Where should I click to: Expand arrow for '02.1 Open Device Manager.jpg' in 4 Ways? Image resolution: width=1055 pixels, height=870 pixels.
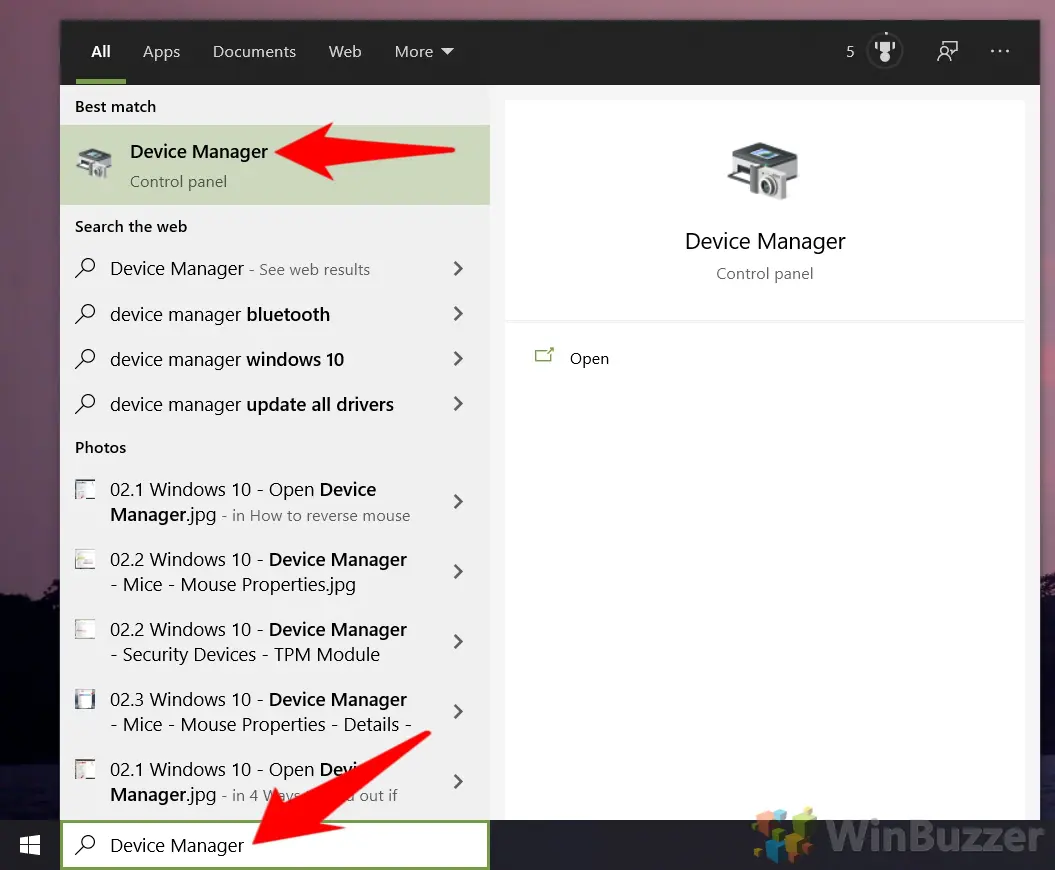click(458, 781)
